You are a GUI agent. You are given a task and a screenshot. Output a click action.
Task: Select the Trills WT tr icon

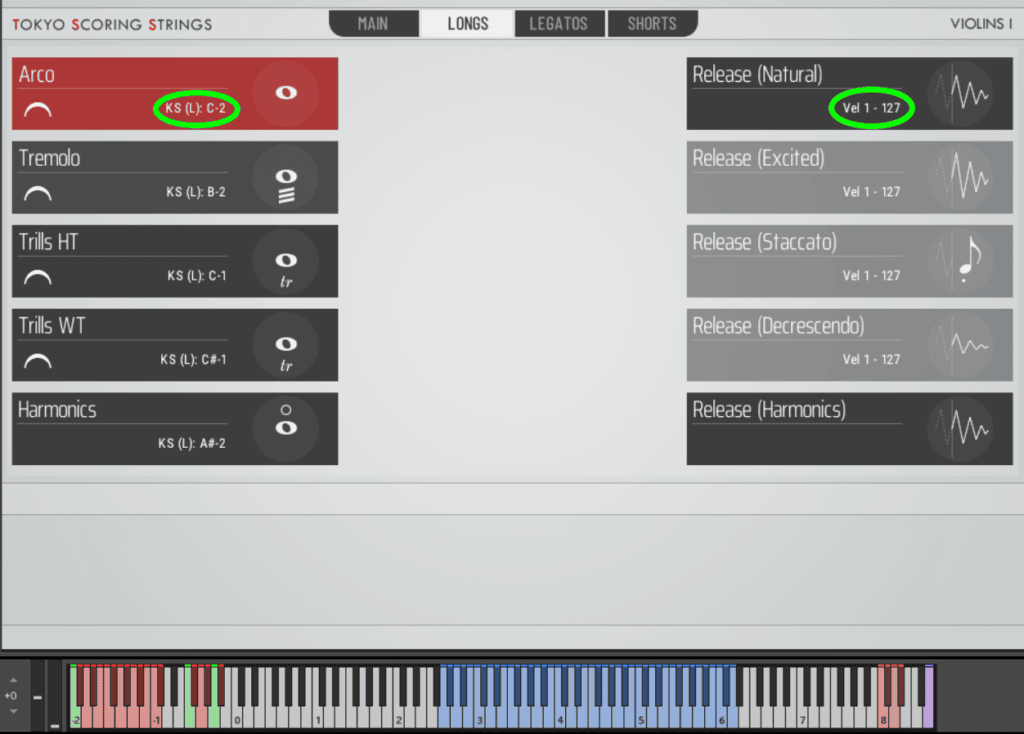pos(286,346)
